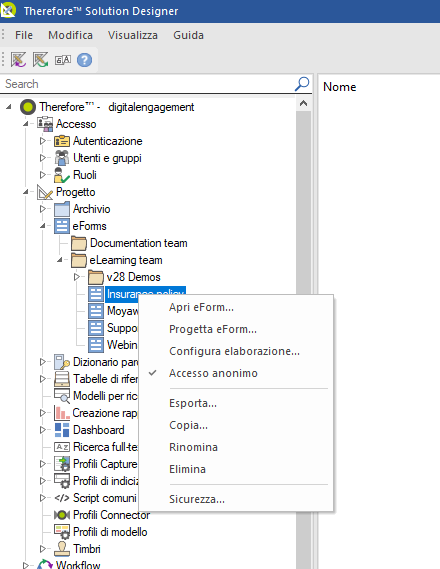This screenshot has width=440, height=569.
Task: Open the File menu
Action: [24, 35]
